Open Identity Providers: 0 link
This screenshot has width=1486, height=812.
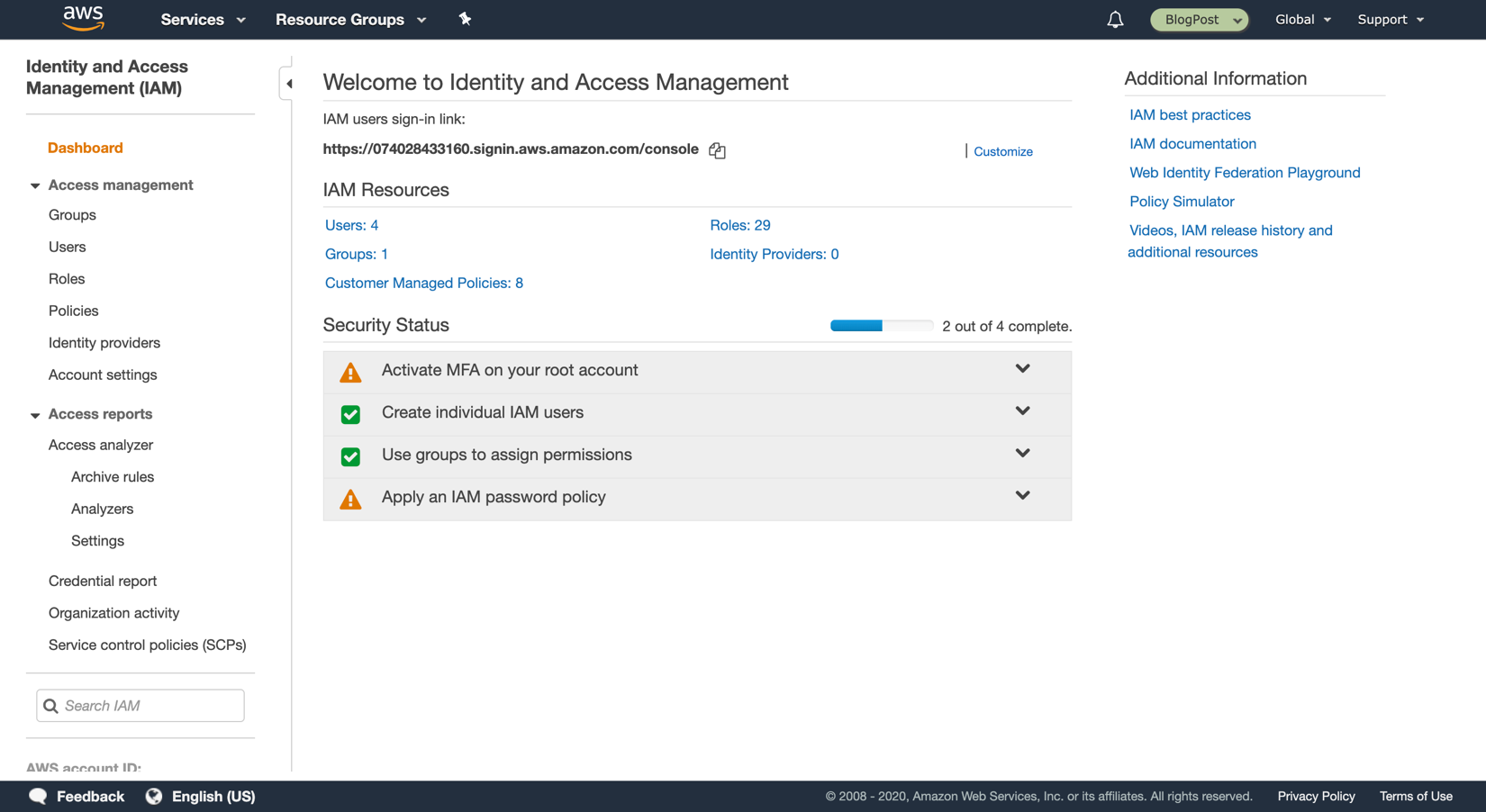point(775,254)
